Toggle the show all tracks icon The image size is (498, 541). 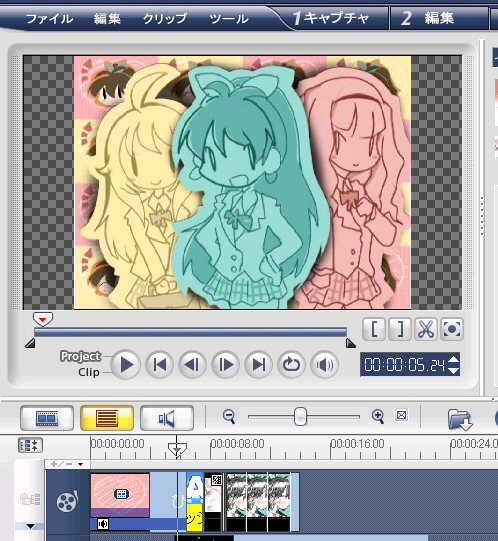coord(30,499)
